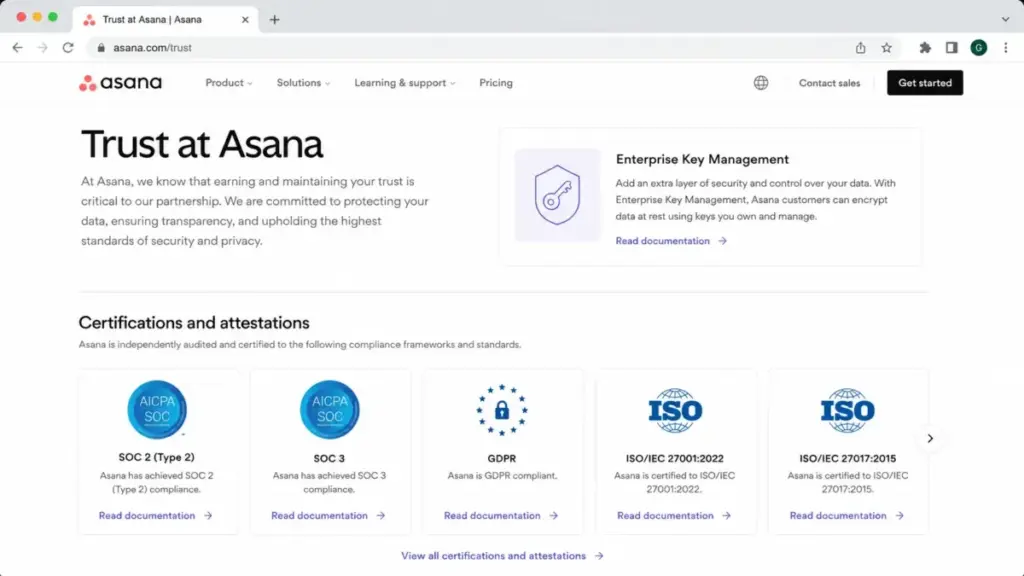Viewport: 1024px width, 576px height.
Task: Click the Enterprise Key Management heading
Action: pyautogui.click(x=702, y=159)
